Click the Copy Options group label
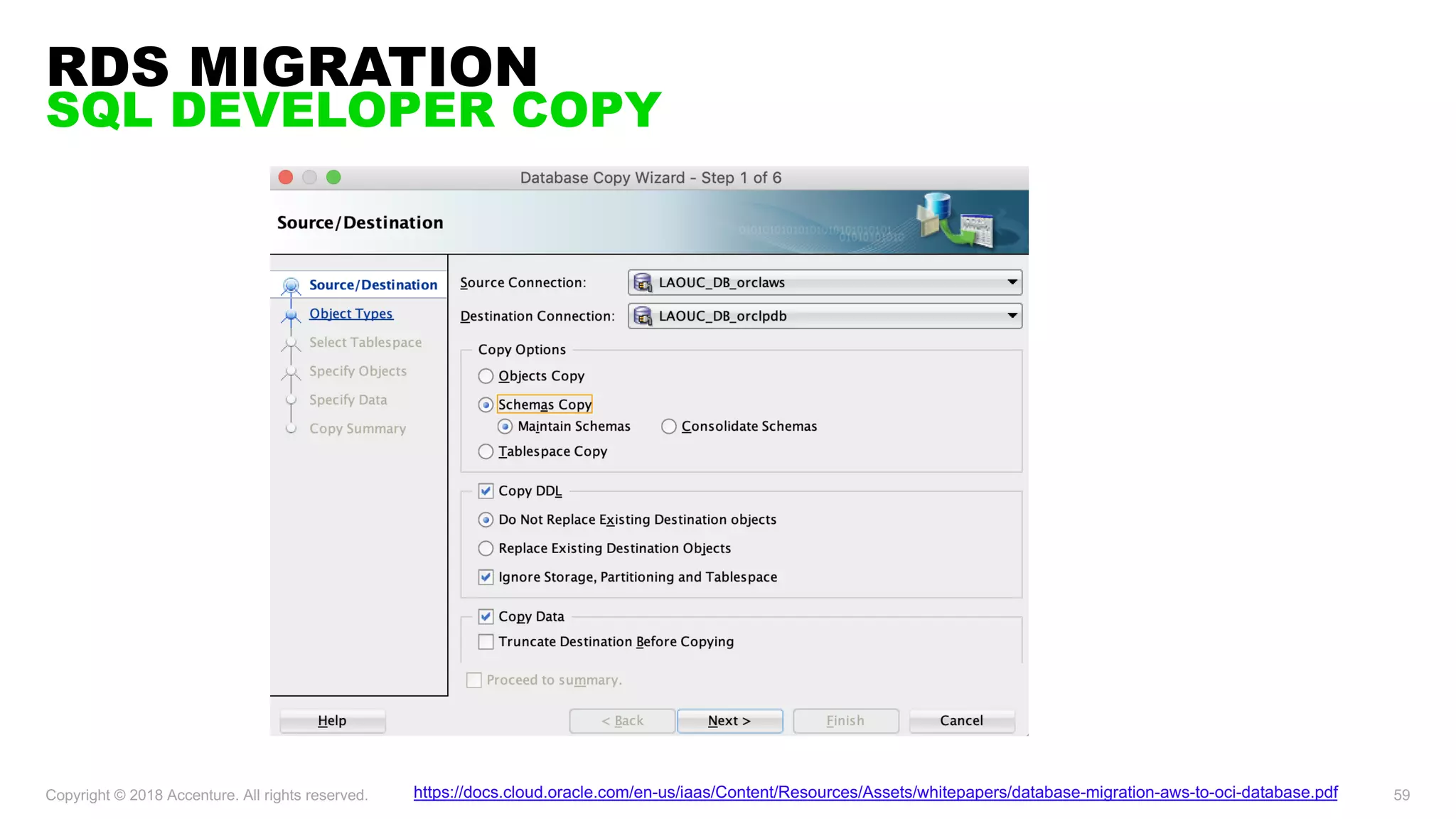This screenshot has width=1456, height=819. tap(522, 350)
